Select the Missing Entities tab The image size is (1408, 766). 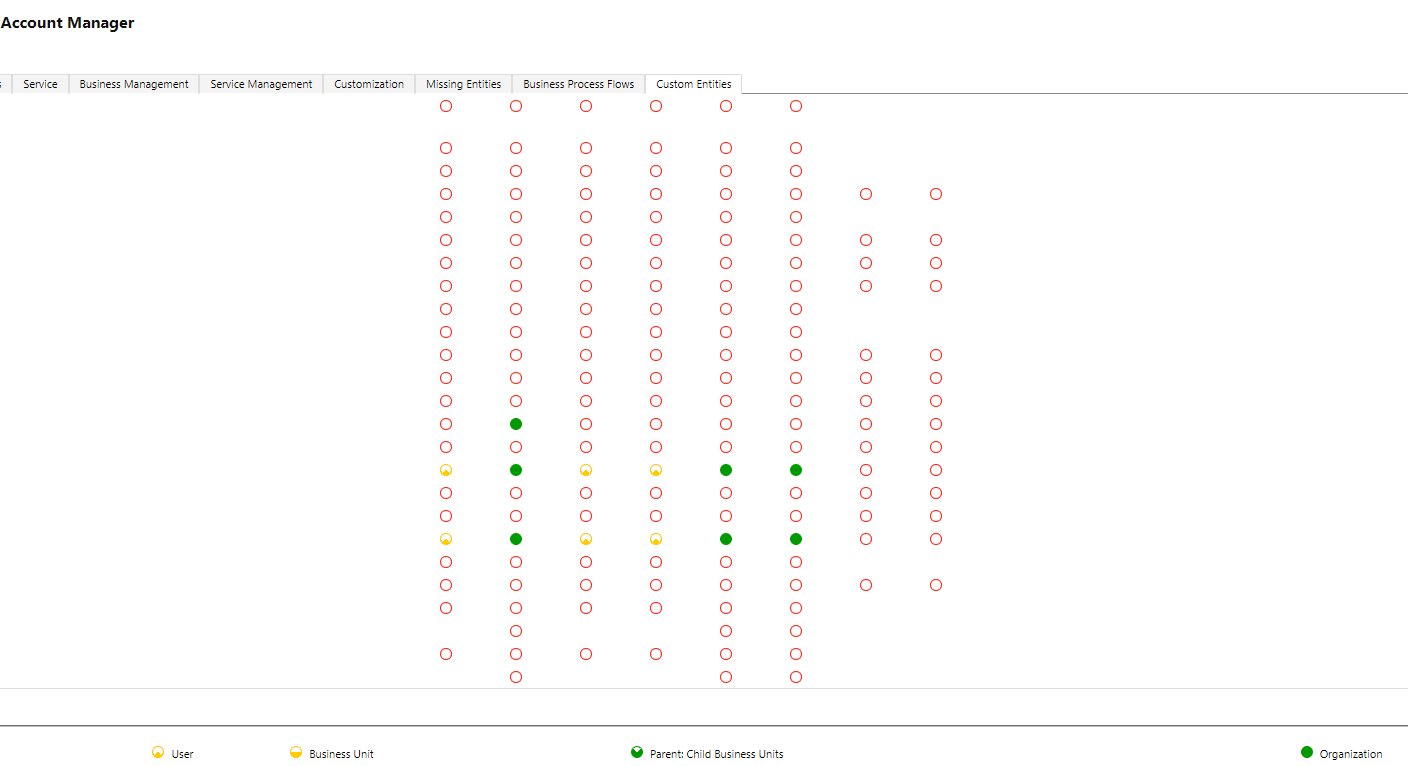click(463, 84)
